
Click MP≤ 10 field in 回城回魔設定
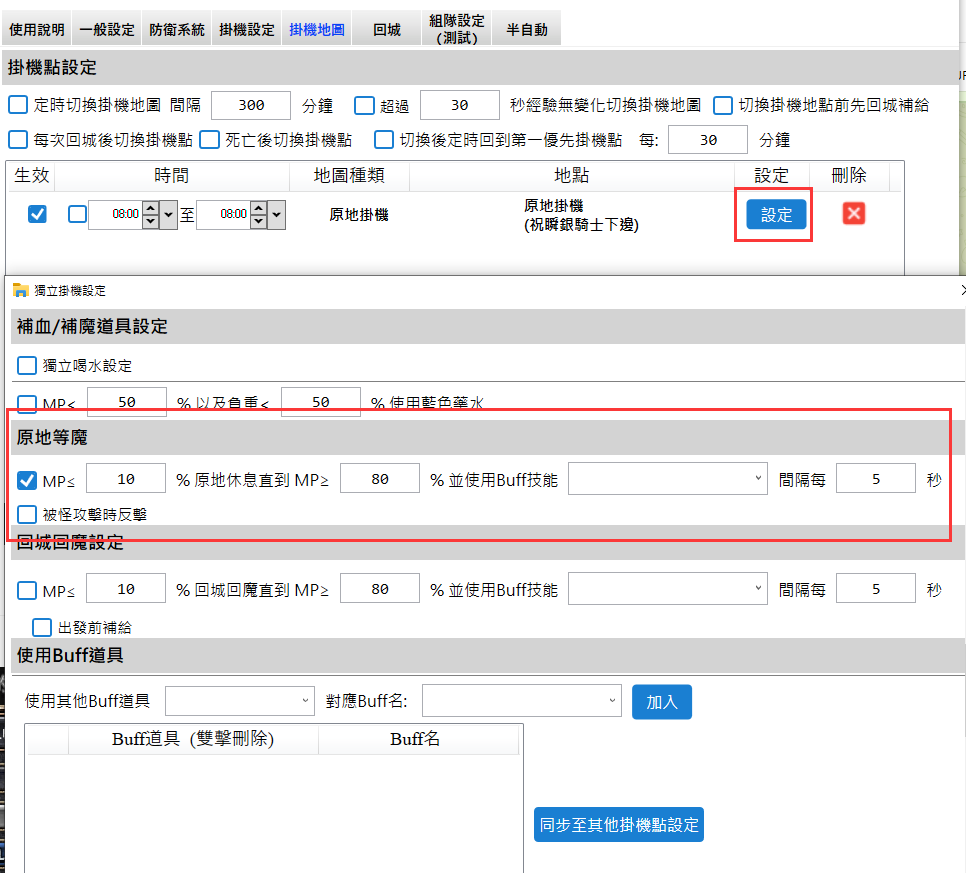(126, 589)
